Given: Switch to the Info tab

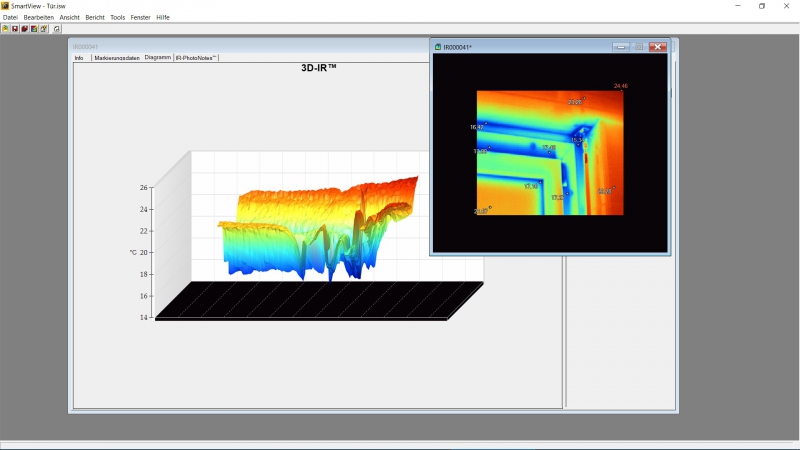Looking at the screenshot, I should point(80,58).
